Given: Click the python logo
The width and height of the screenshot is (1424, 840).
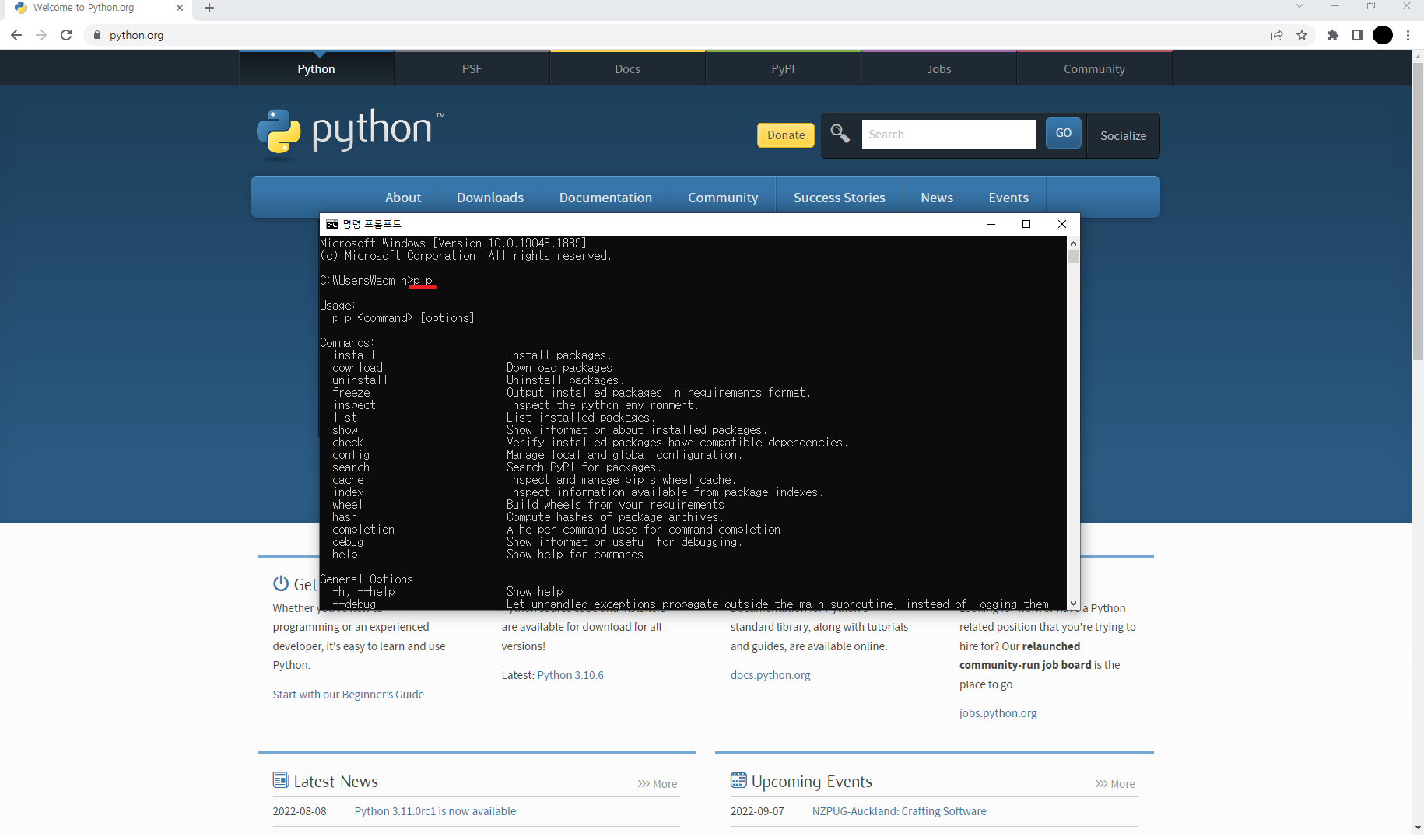Looking at the screenshot, I should [x=351, y=133].
